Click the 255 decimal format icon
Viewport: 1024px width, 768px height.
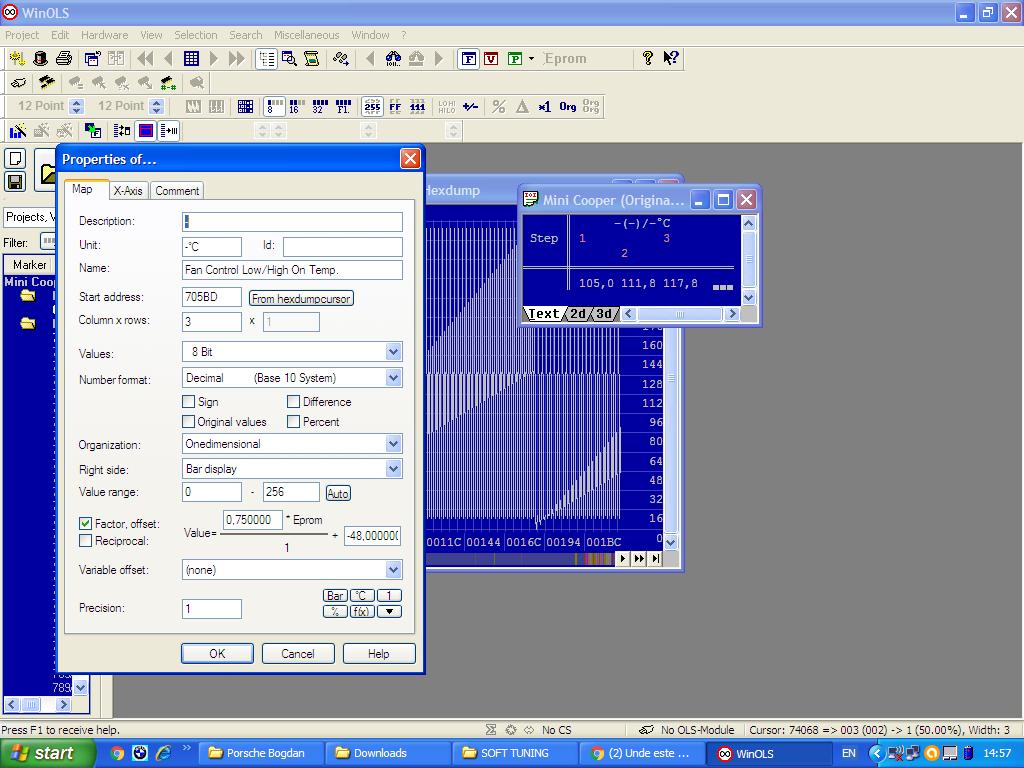point(372,106)
